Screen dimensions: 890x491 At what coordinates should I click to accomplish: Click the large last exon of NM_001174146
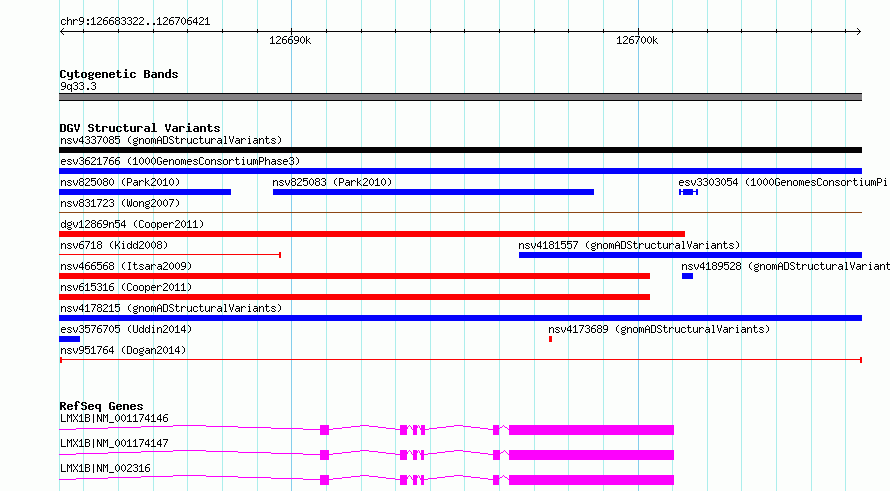[591, 430]
